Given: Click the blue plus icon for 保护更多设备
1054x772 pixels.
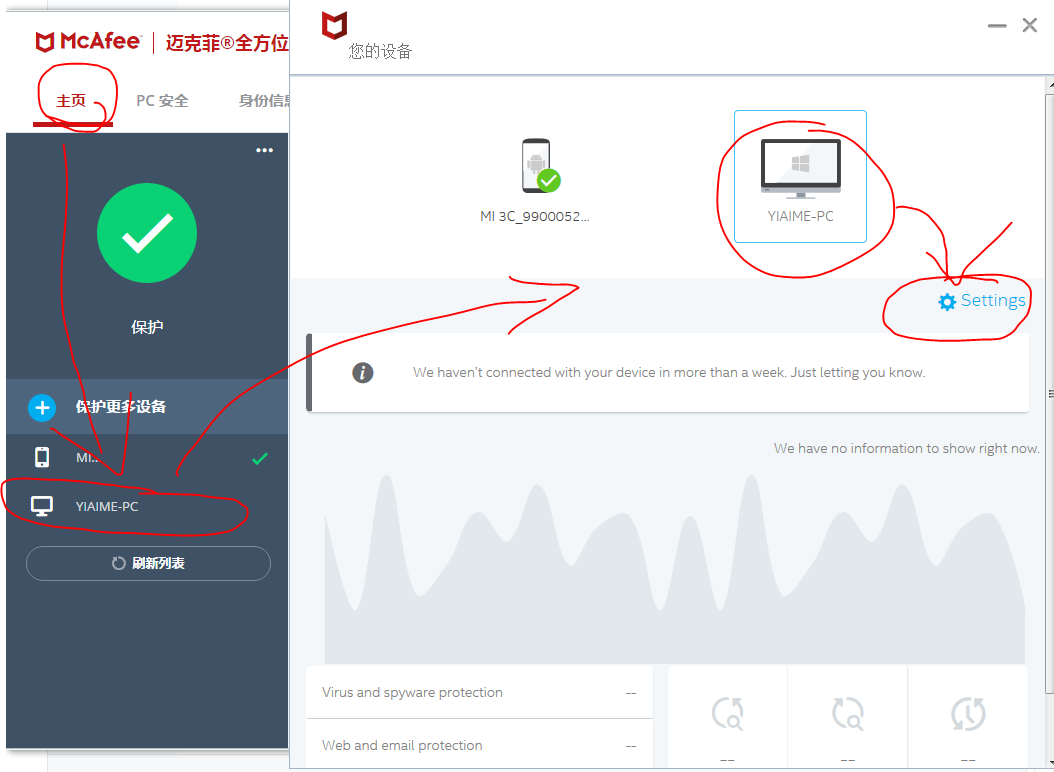Looking at the screenshot, I should [42, 408].
